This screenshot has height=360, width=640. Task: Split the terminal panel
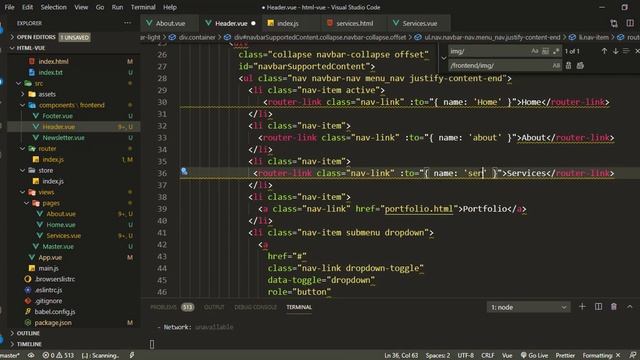pos(598,307)
